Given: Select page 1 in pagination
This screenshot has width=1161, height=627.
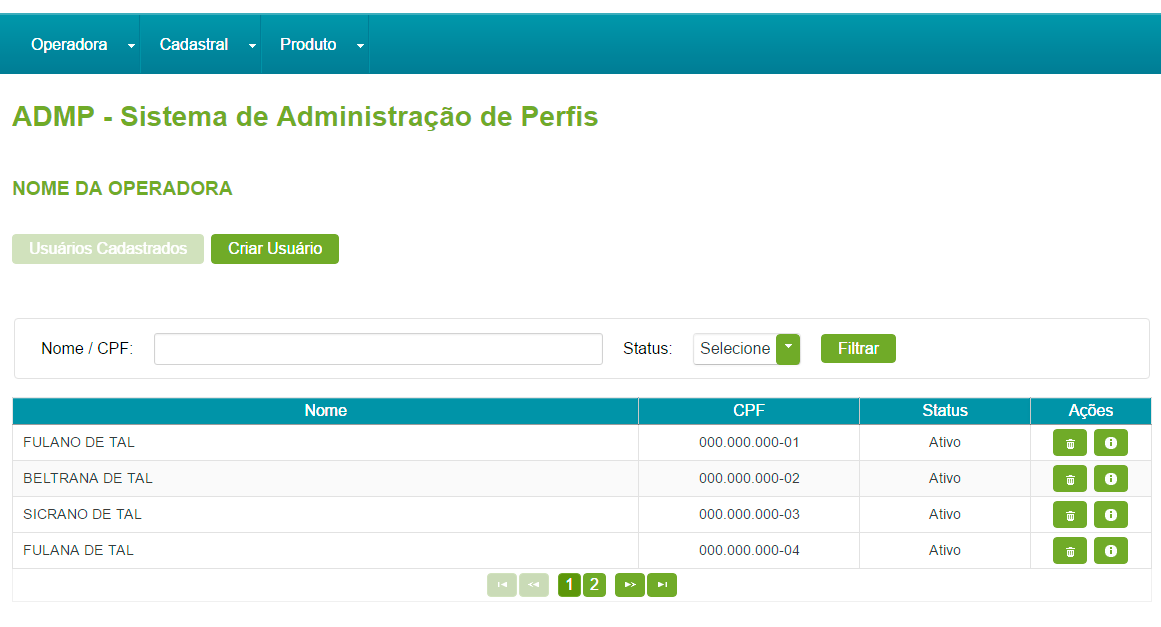Looking at the screenshot, I should point(568,584).
